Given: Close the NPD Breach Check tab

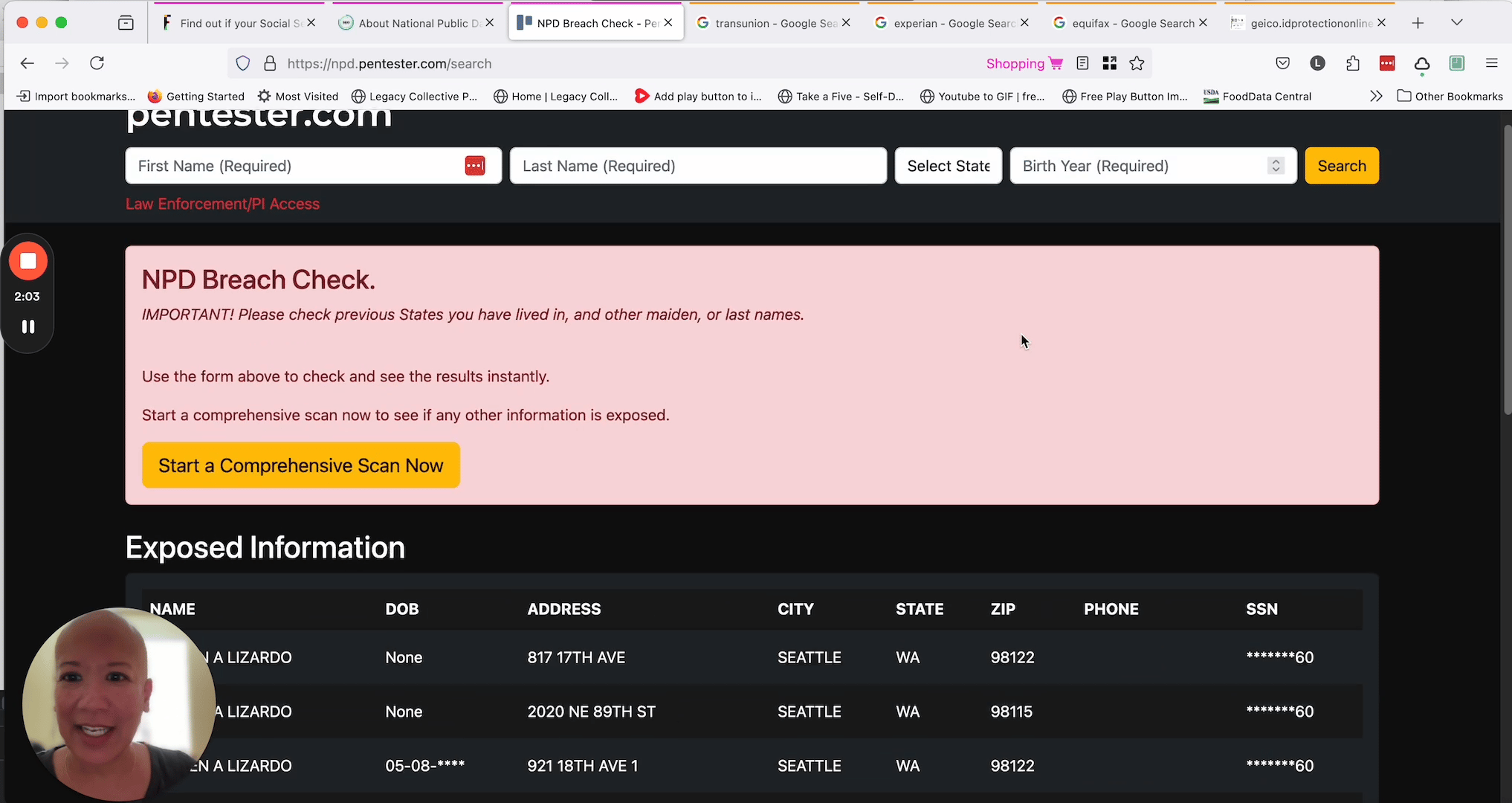Looking at the screenshot, I should (x=668, y=23).
